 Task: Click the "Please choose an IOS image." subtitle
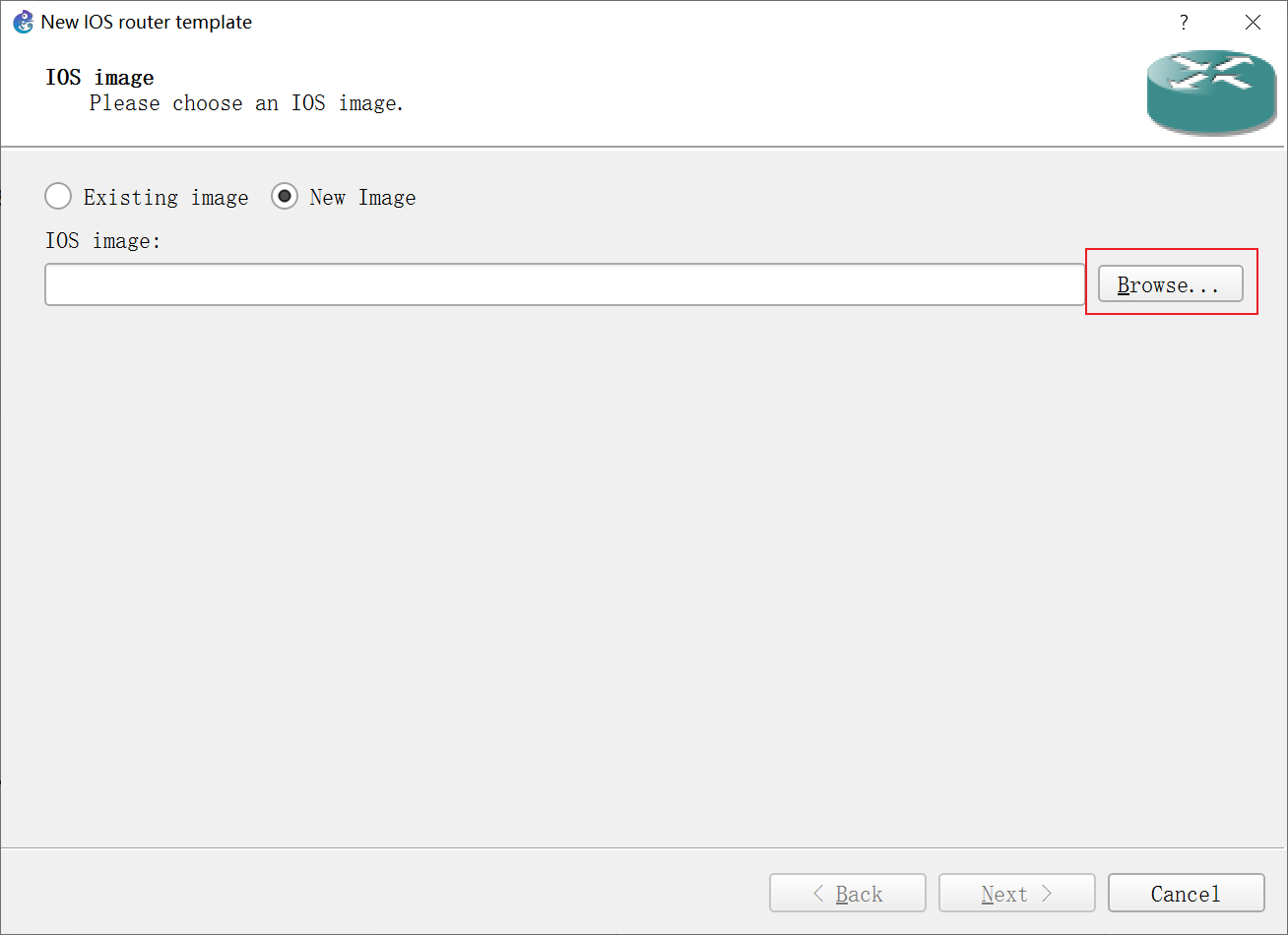point(246,103)
